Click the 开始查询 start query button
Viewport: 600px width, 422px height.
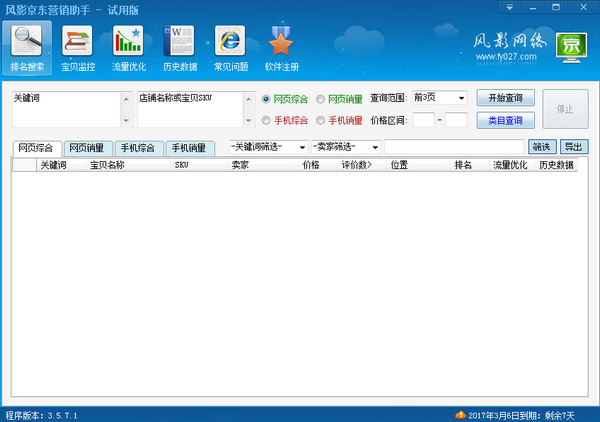pos(505,98)
